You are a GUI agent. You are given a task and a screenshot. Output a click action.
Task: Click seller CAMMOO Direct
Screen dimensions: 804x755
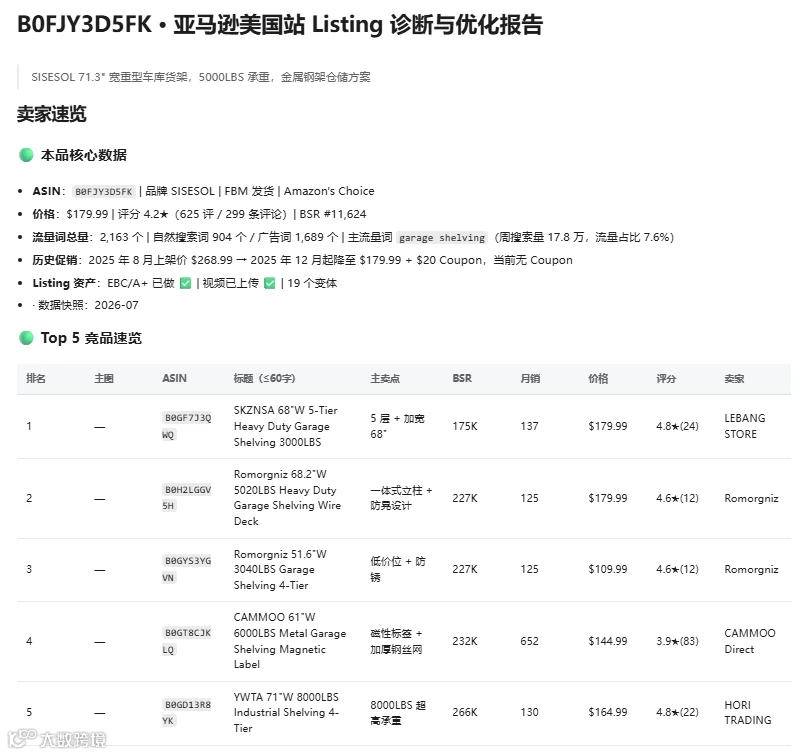click(750, 641)
